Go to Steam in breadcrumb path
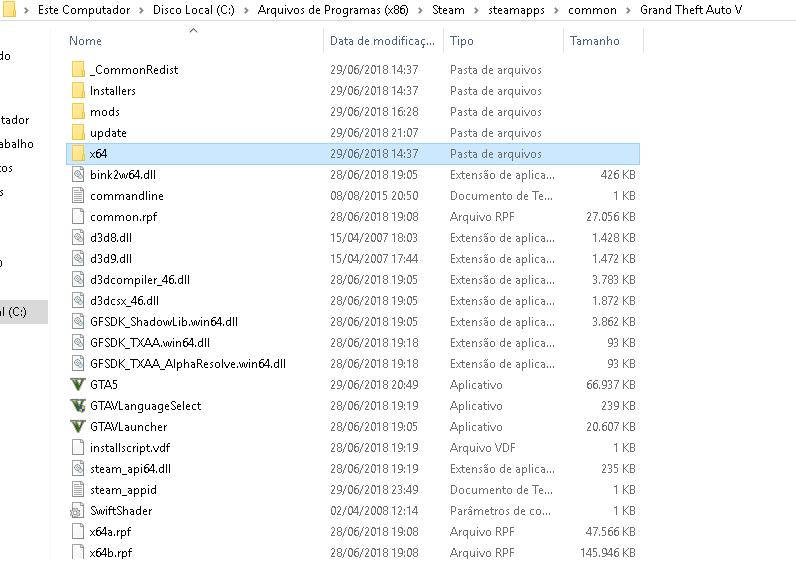The height and width of the screenshot is (563, 796). click(448, 10)
